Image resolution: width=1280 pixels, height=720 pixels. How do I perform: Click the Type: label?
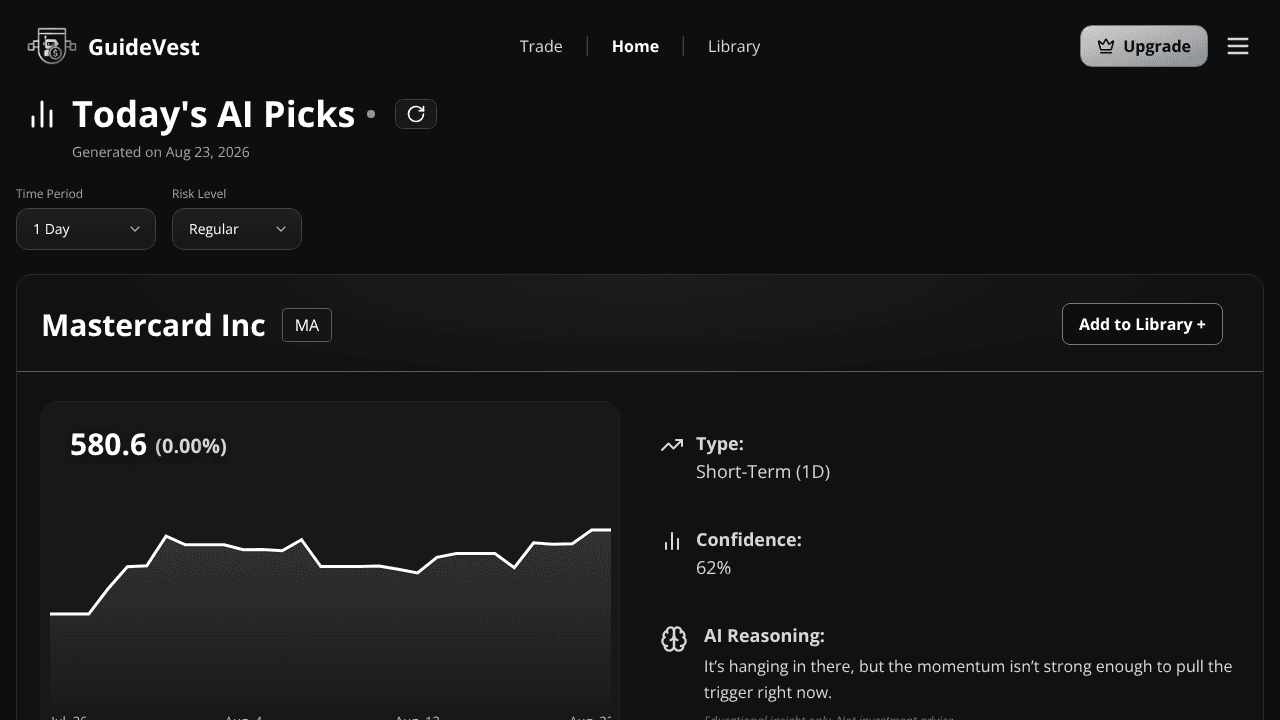point(720,444)
